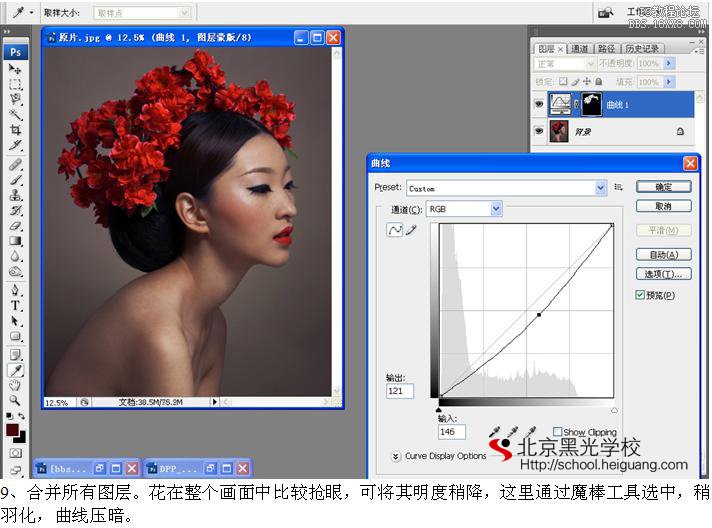The height and width of the screenshot is (528, 712).
Task: Open the document status bar arrow menu
Action: click(x=214, y=402)
